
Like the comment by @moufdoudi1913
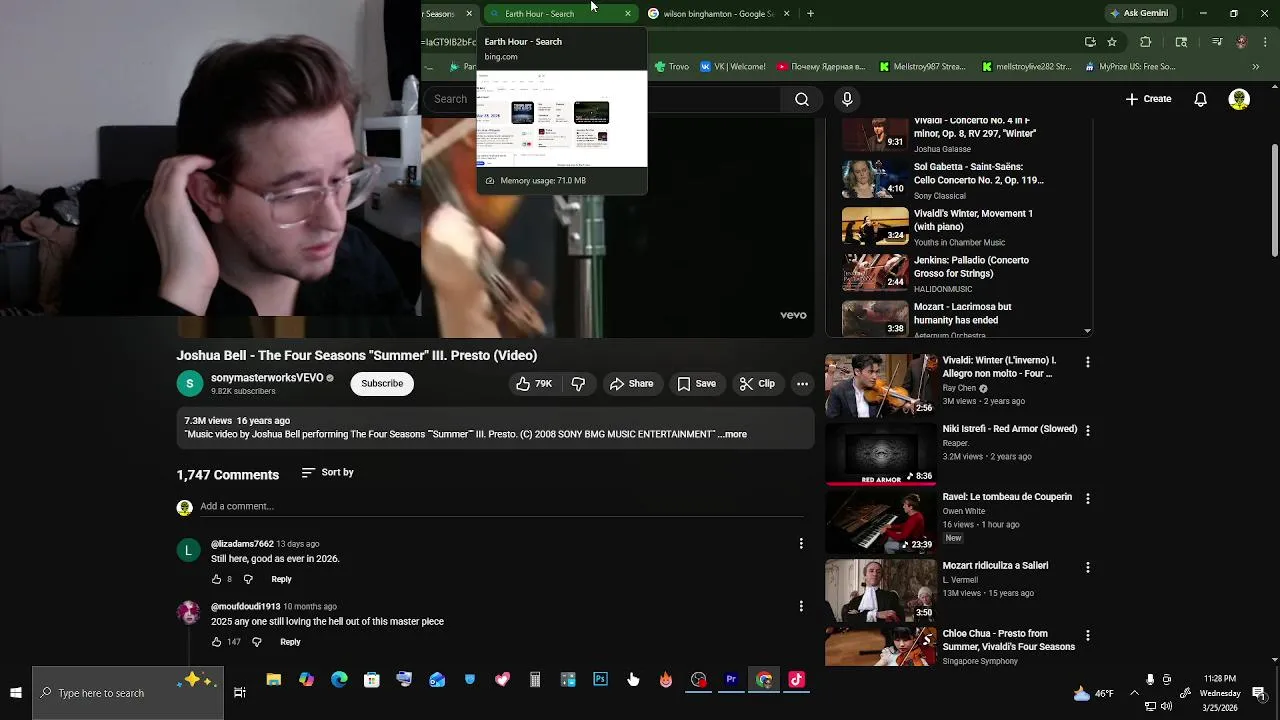(216, 642)
